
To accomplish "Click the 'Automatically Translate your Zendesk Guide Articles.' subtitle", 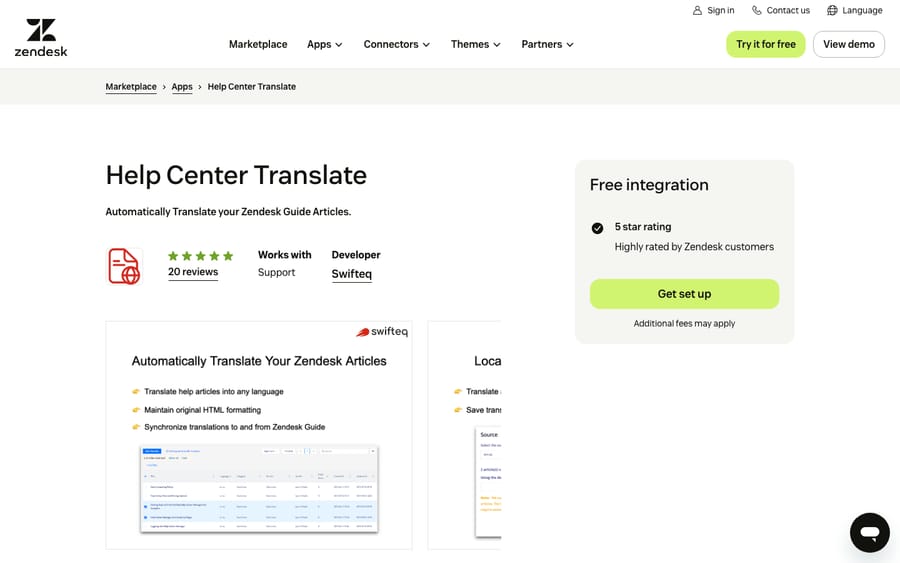I will (x=228, y=212).
